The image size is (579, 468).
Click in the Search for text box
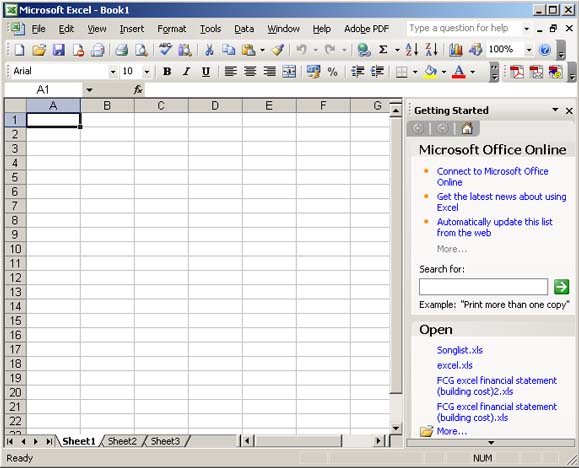[x=483, y=287]
